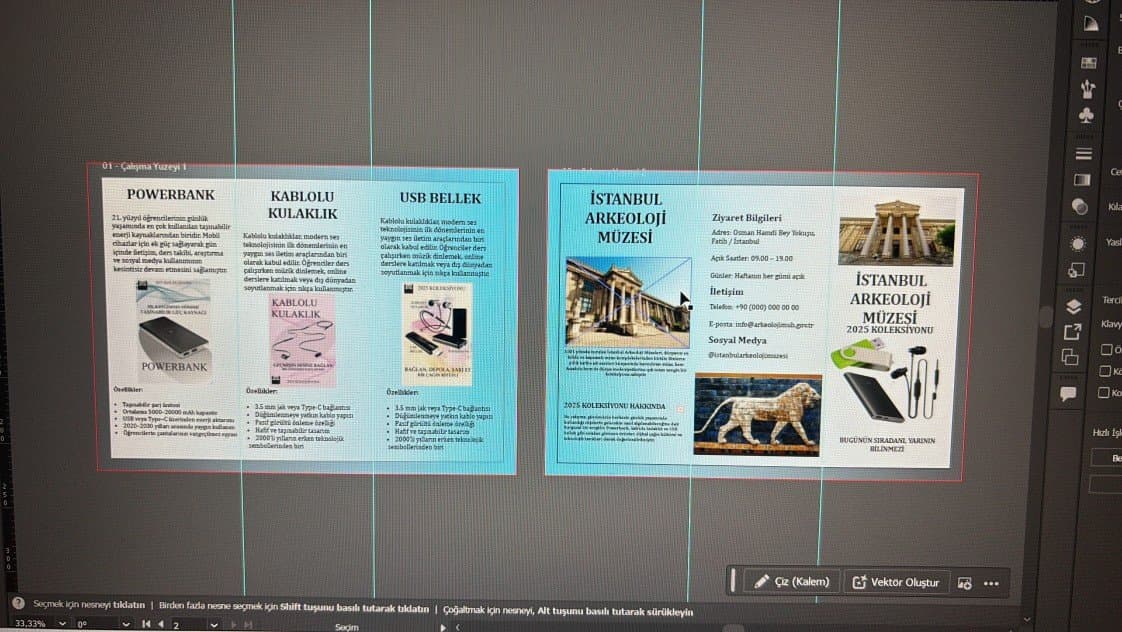Open the Stroke panel icon
This screenshot has width=1122, height=632.
coord(1083,153)
